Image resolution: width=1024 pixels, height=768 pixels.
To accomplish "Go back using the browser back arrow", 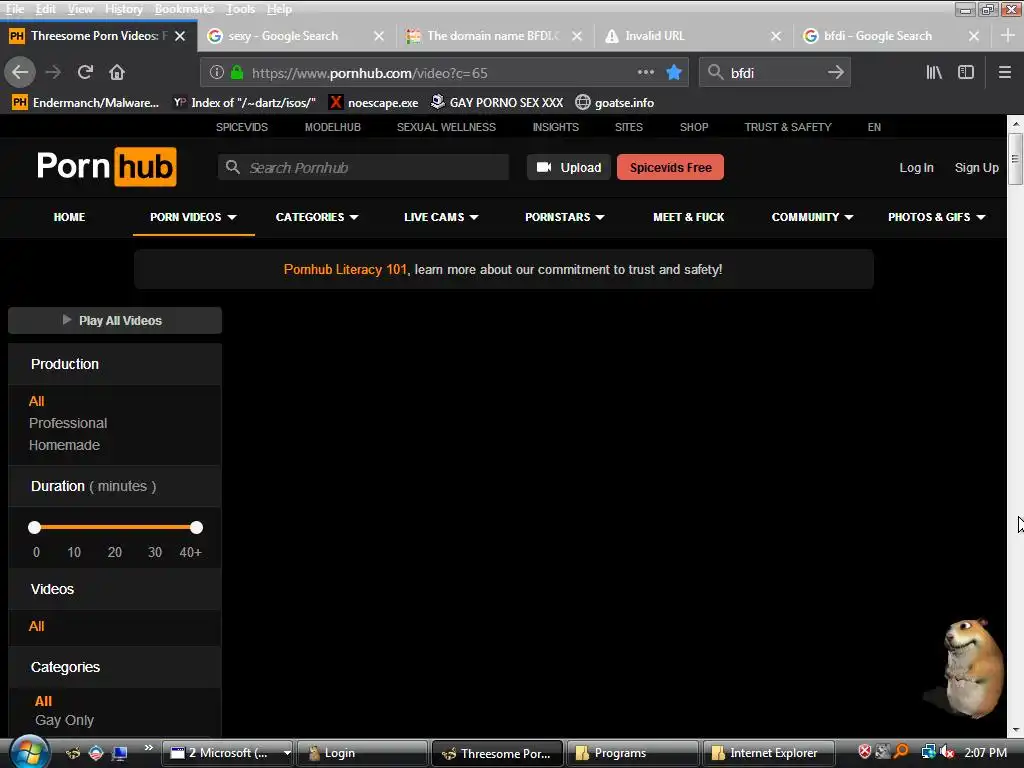I will coord(20,72).
